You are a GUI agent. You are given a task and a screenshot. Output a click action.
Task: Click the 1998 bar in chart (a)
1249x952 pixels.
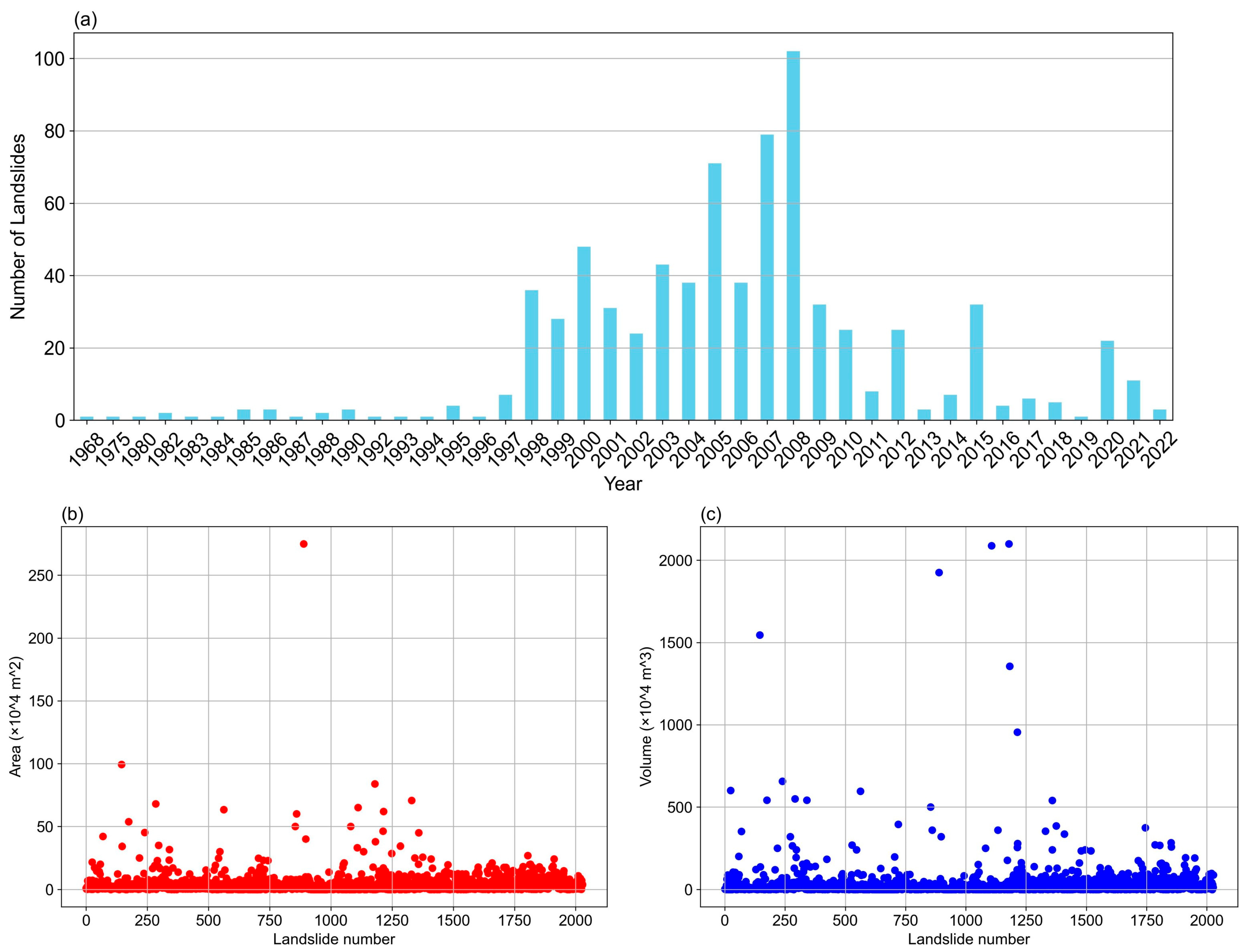532,355
